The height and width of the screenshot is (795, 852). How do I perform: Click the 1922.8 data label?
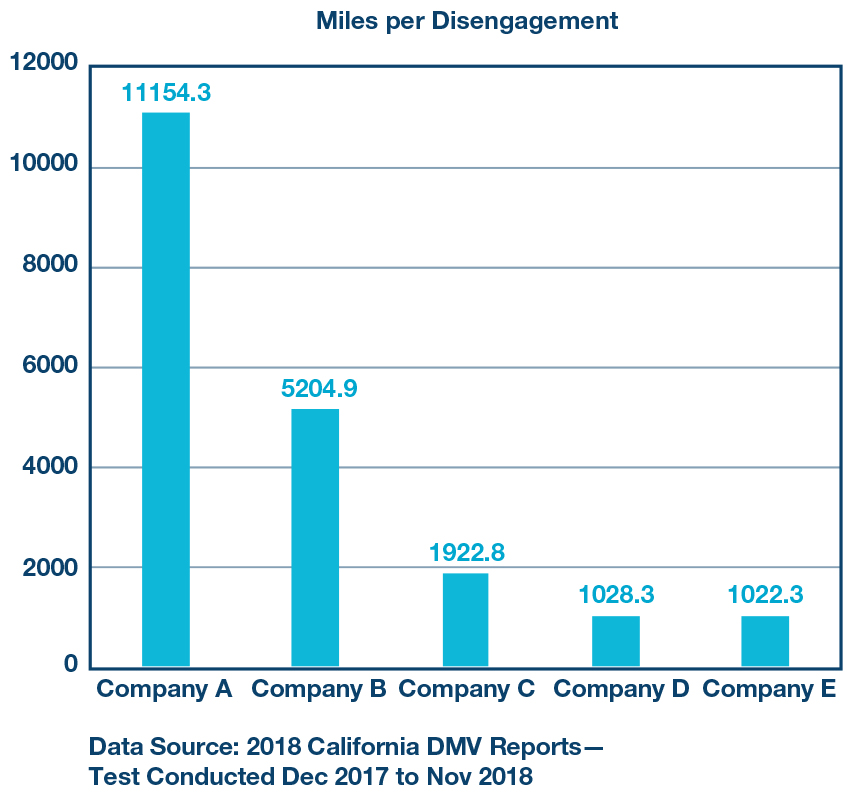[x=467, y=552]
